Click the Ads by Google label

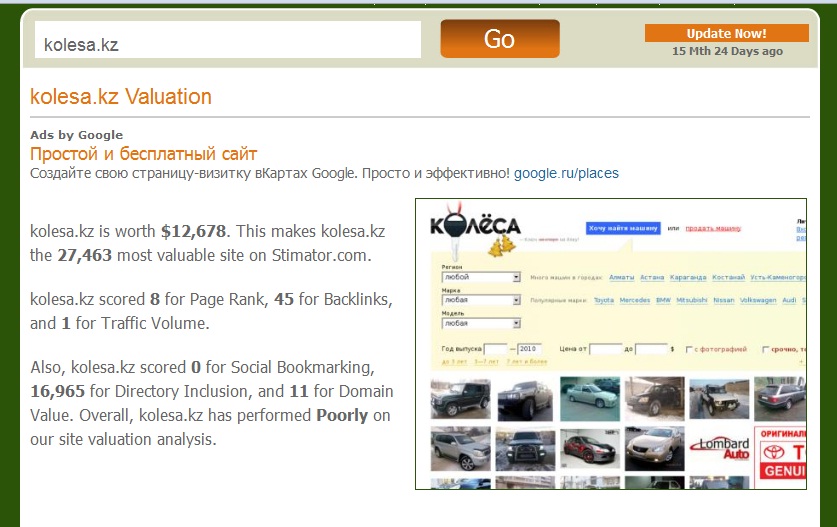coord(76,135)
